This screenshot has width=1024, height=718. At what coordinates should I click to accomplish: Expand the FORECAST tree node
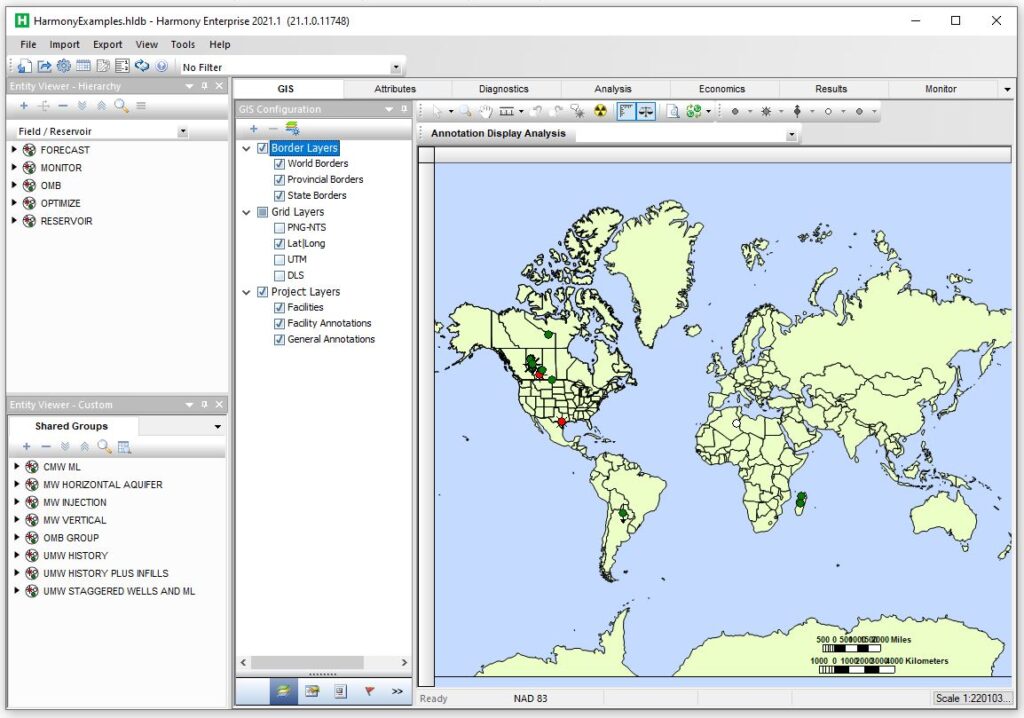click(14, 150)
